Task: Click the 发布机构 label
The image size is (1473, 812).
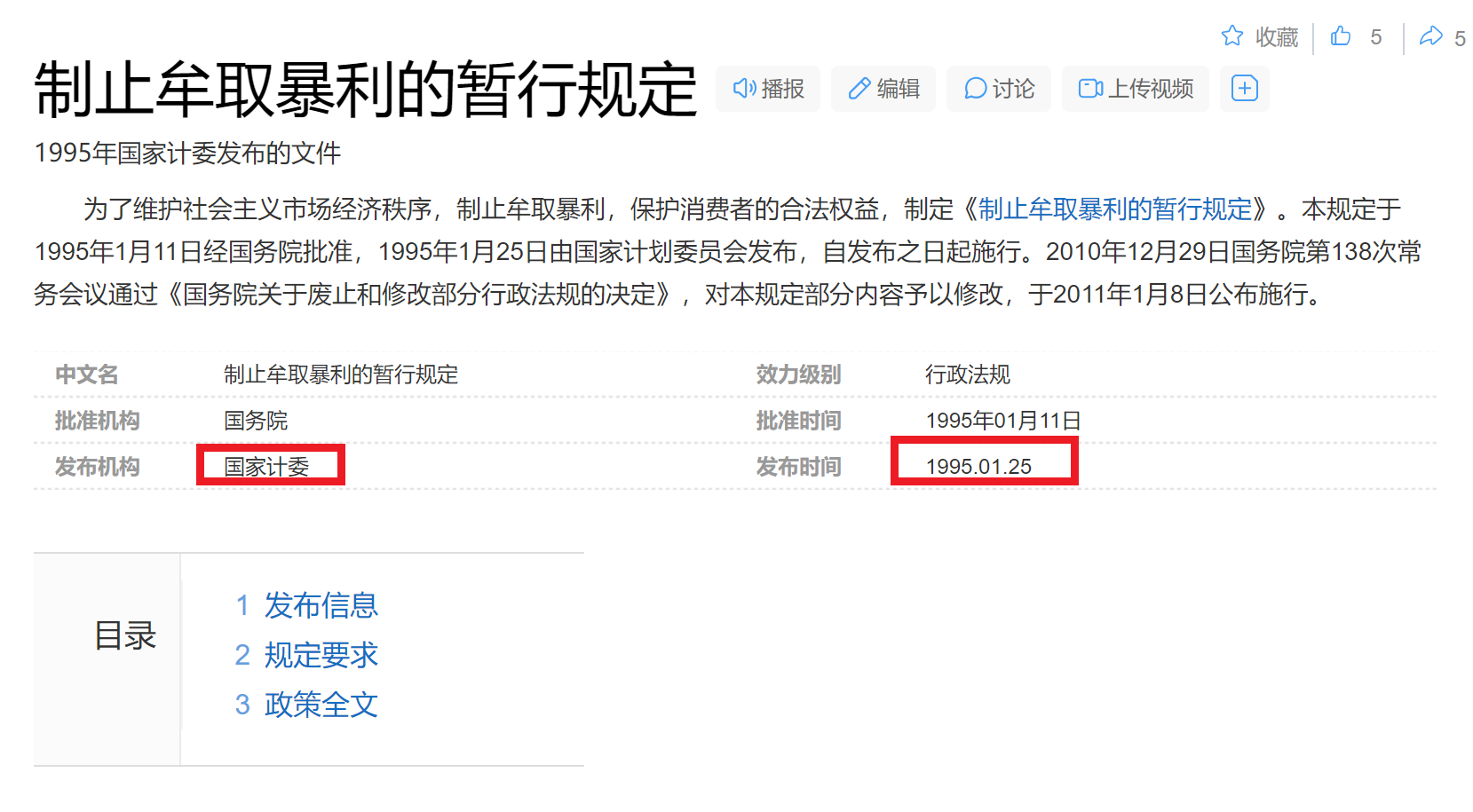Action: (98, 467)
